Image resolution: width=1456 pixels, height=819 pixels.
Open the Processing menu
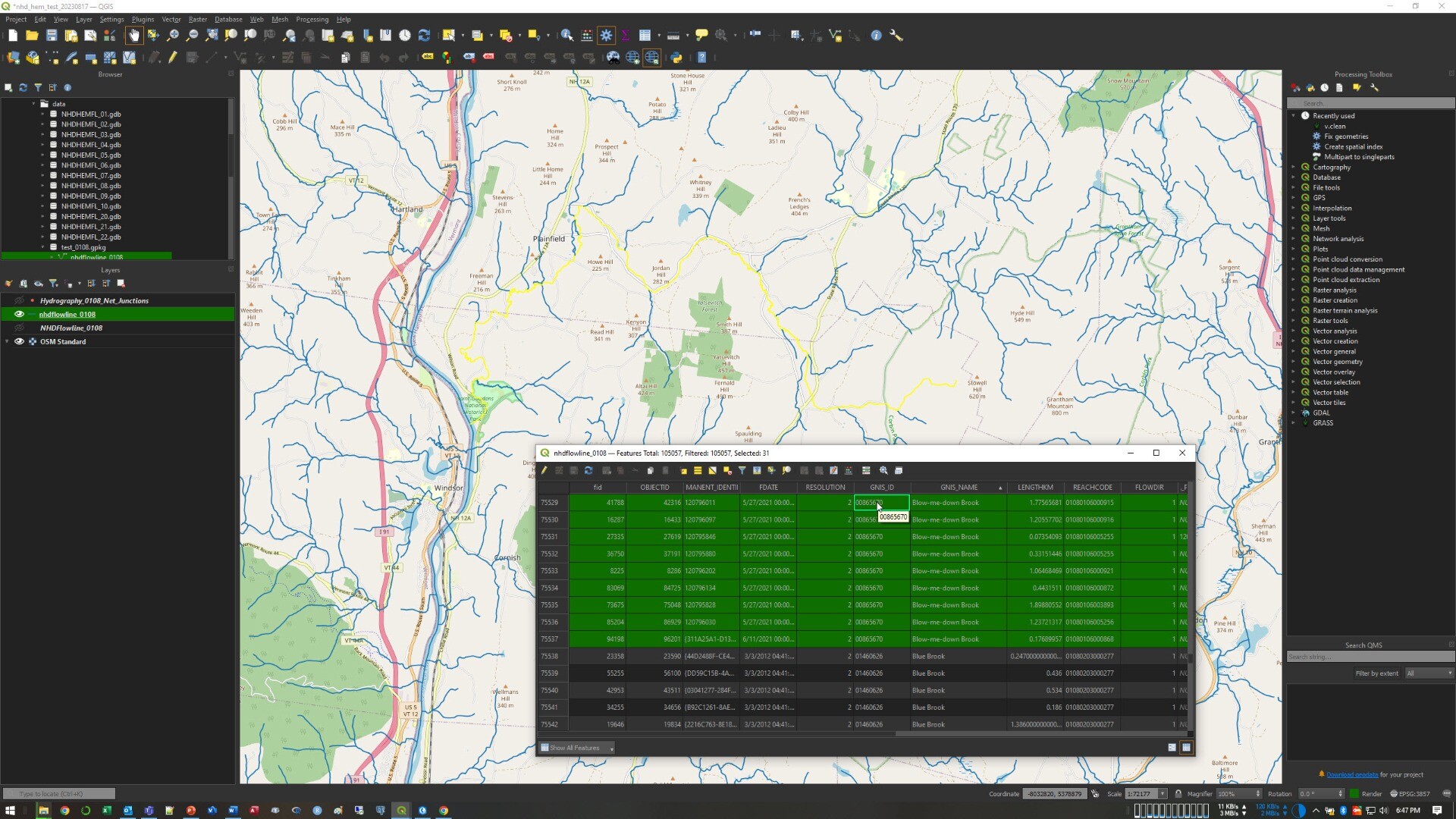click(312, 19)
